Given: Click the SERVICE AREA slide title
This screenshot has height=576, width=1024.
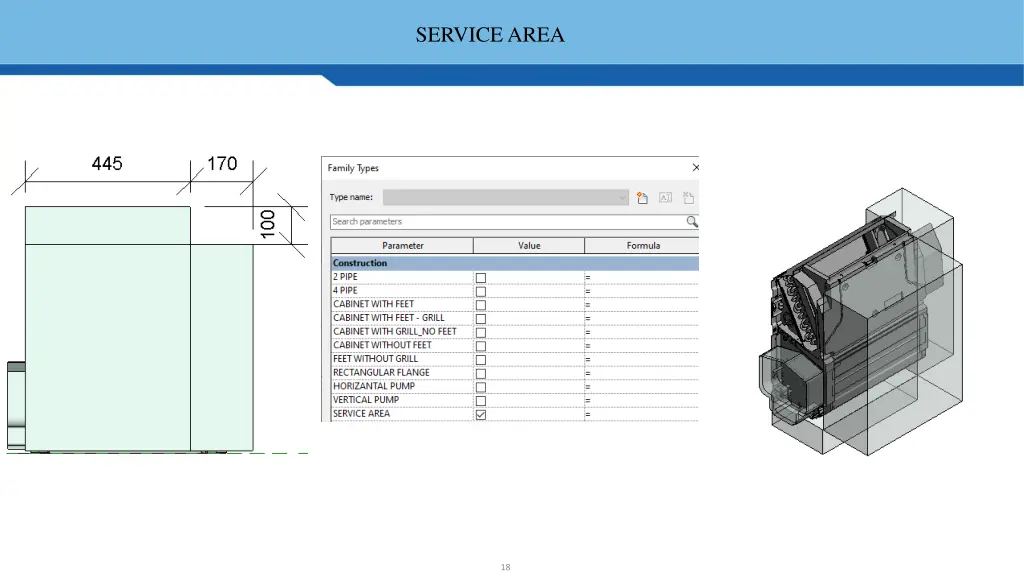Looking at the screenshot, I should pyautogui.click(x=490, y=35).
